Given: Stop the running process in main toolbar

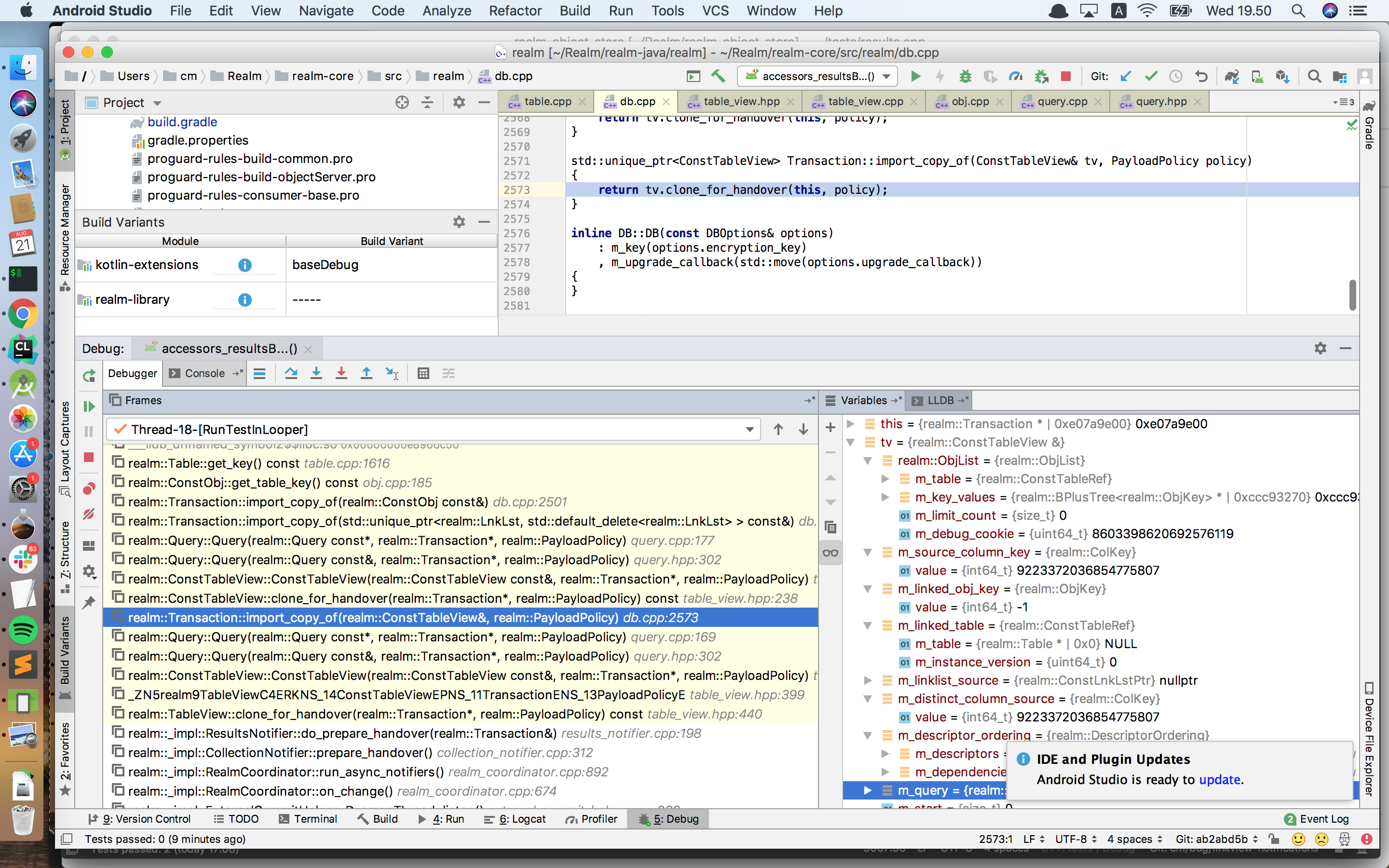Looking at the screenshot, I should (1066, 76).
